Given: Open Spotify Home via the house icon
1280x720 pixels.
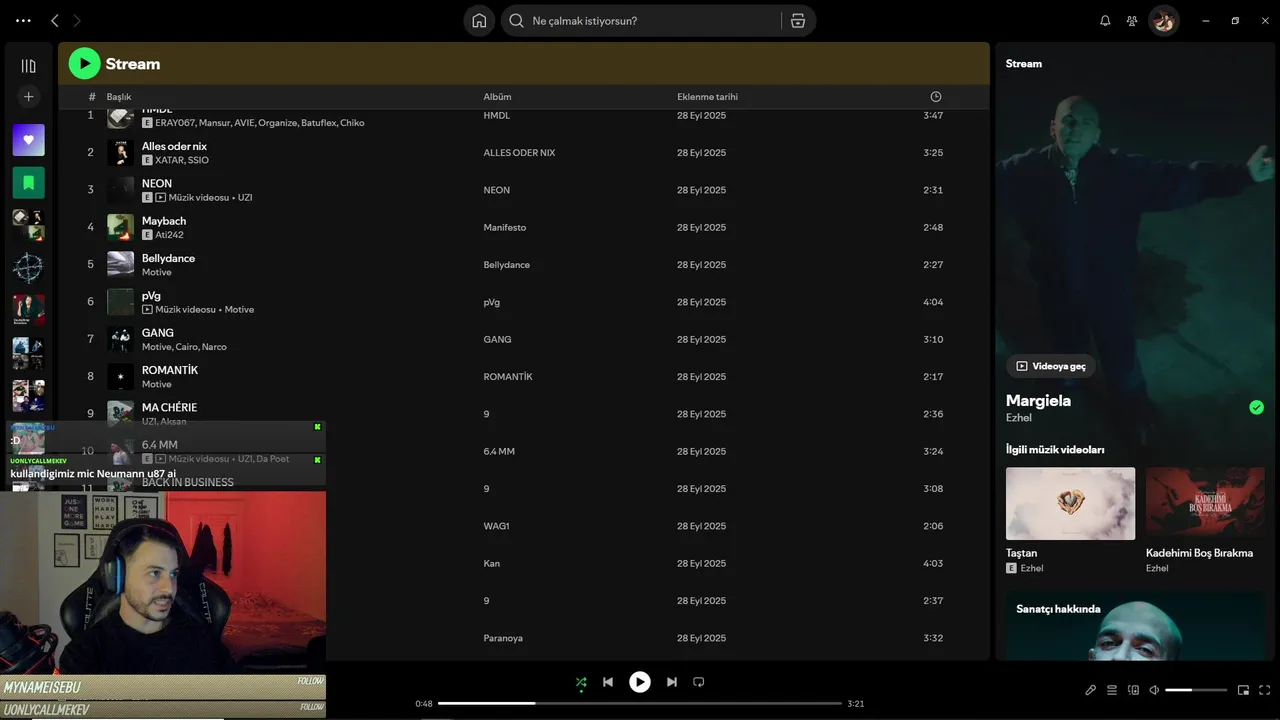Looking at the screenshot, I should tap(479, 21).
